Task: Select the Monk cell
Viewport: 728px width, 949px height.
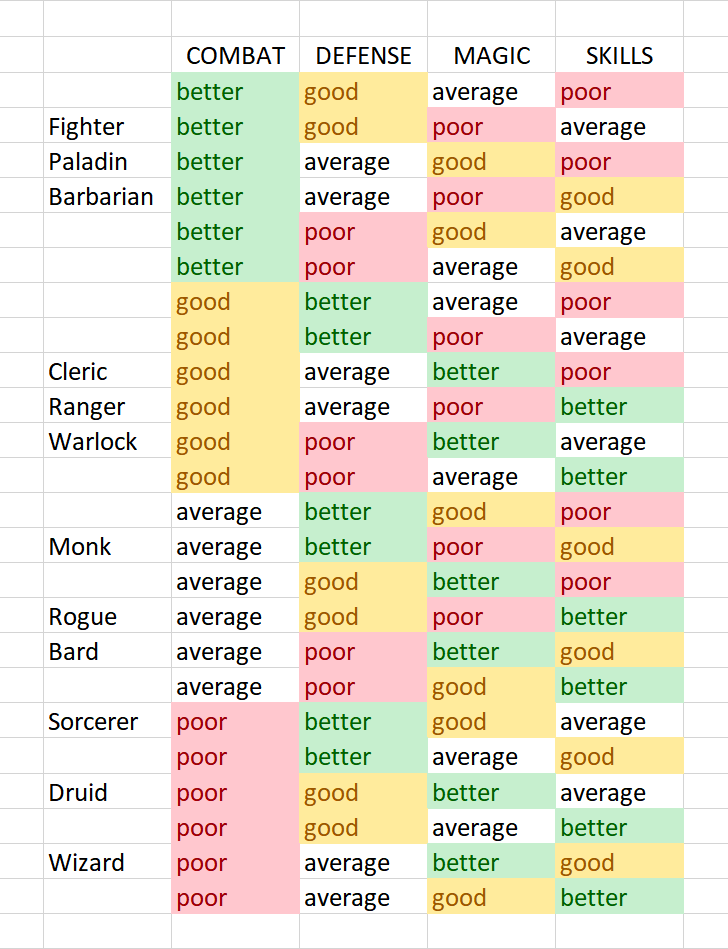Action: click(x=107, y=547)
